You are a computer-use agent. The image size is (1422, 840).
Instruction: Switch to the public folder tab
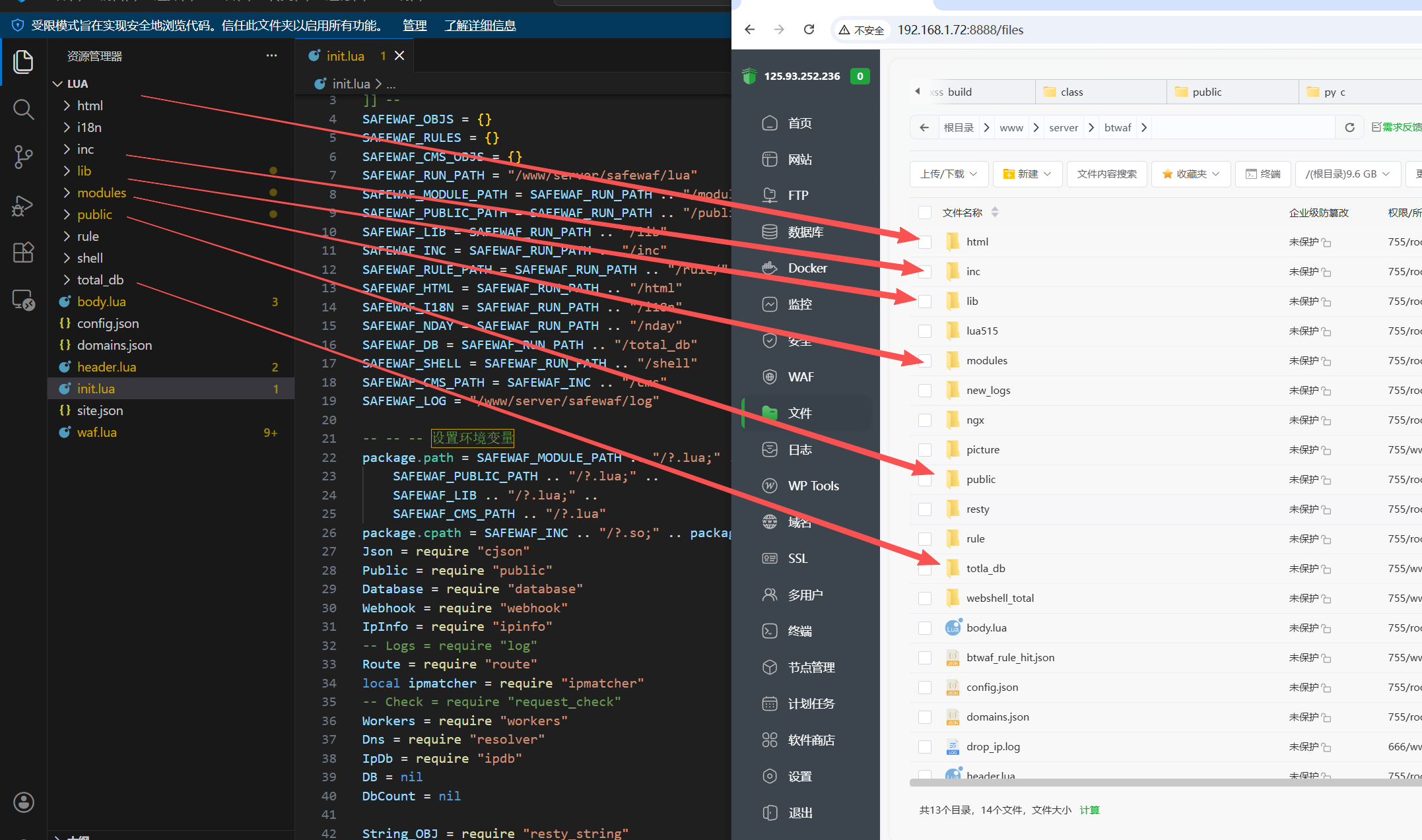[1206, 92]
